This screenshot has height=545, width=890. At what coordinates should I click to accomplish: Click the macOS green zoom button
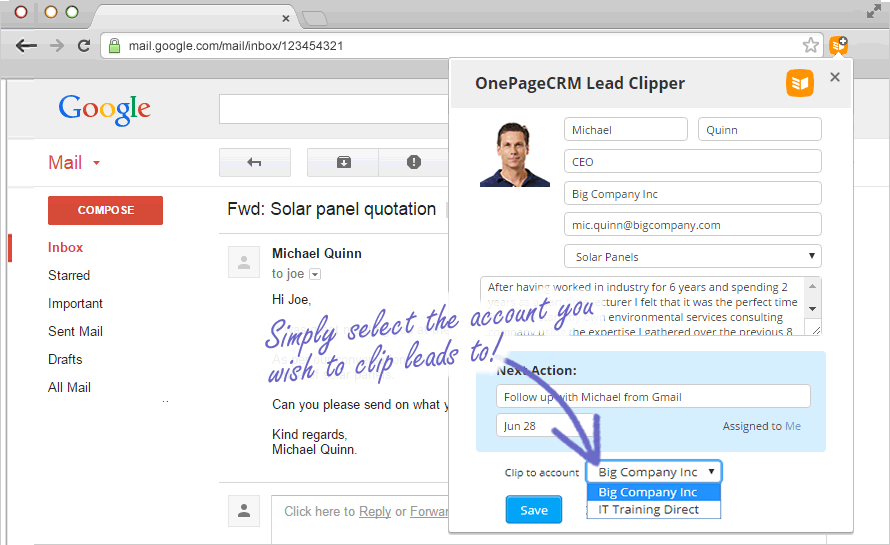tap(72, 12)
